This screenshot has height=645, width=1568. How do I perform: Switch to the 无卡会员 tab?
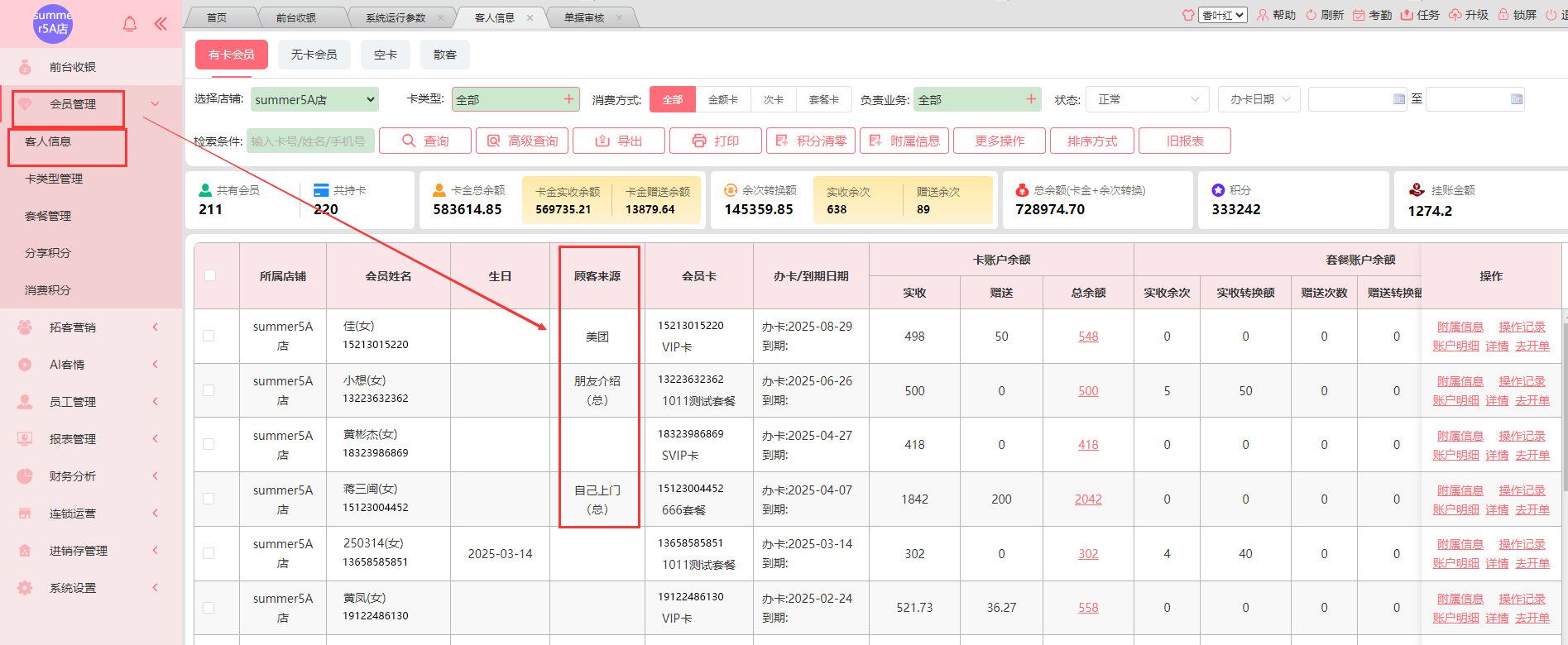pyautogui.click(x=314, y=55)
